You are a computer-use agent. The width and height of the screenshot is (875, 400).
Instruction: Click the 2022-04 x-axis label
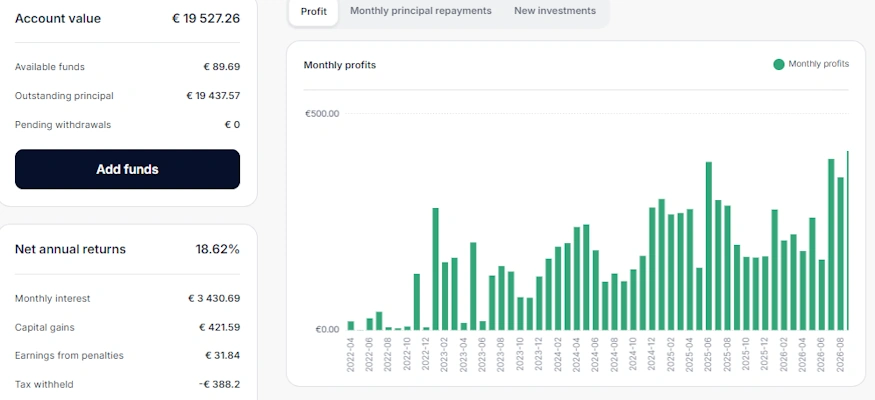coord(350,355)
